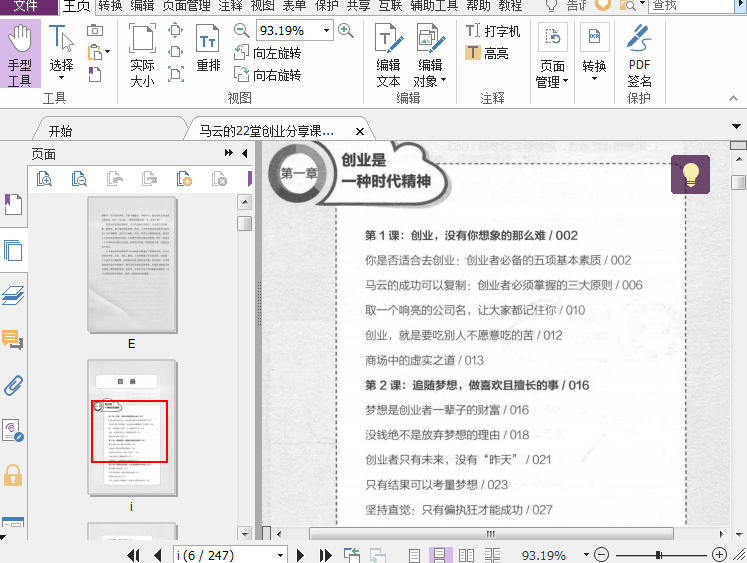Switch to the Page Management (页面管理) tab
747x563 pixels.
tap(186, 6)
